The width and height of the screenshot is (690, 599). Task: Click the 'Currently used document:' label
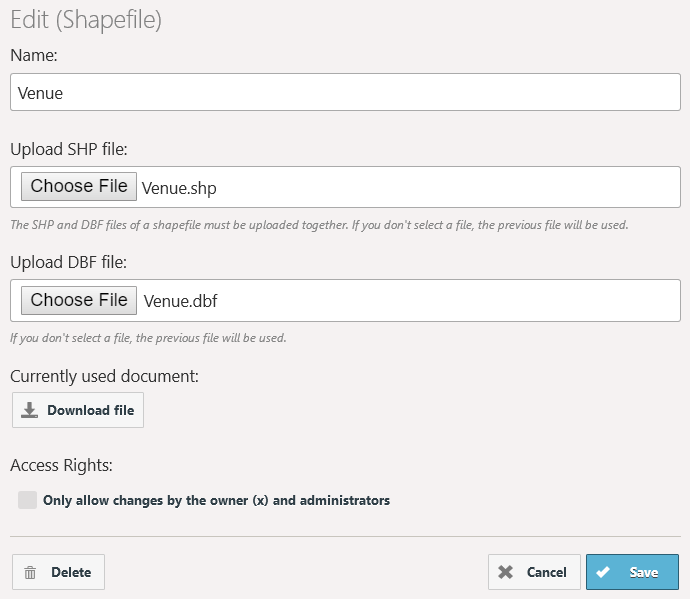[x=104, y=377]
